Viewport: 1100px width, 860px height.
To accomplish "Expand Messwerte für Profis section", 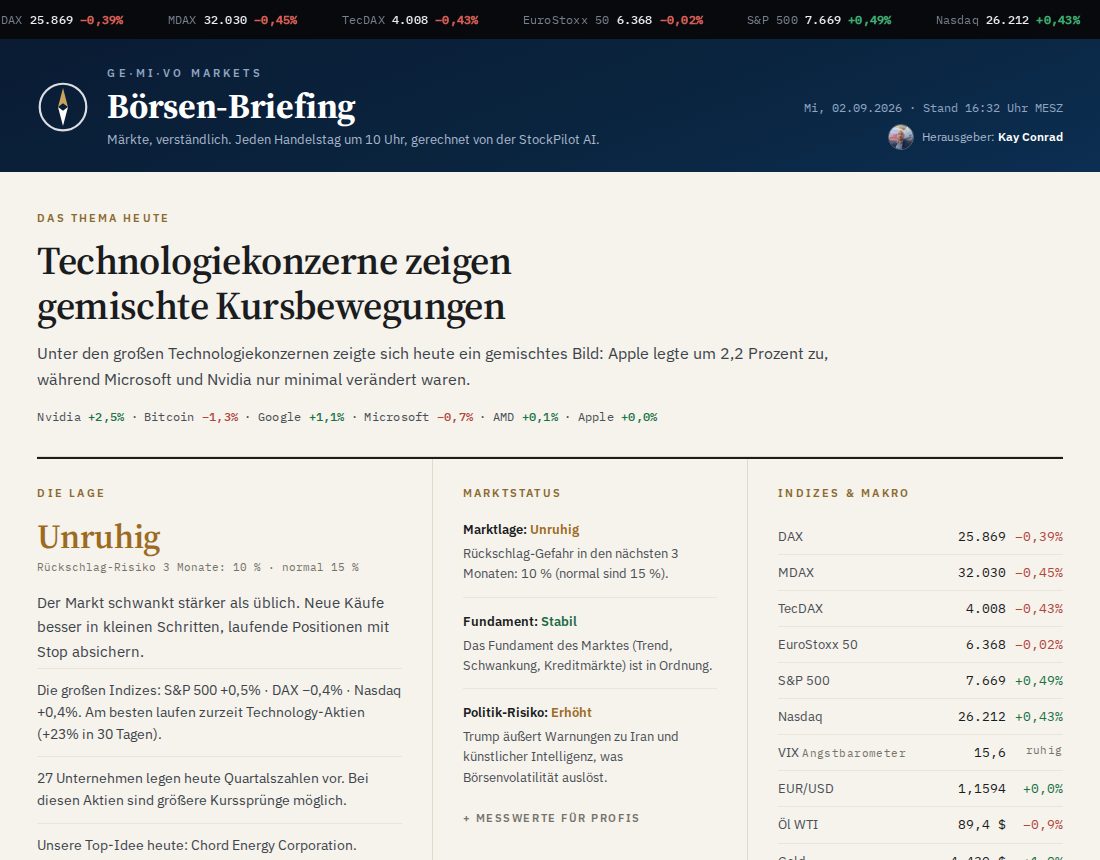I will [551, 818].
